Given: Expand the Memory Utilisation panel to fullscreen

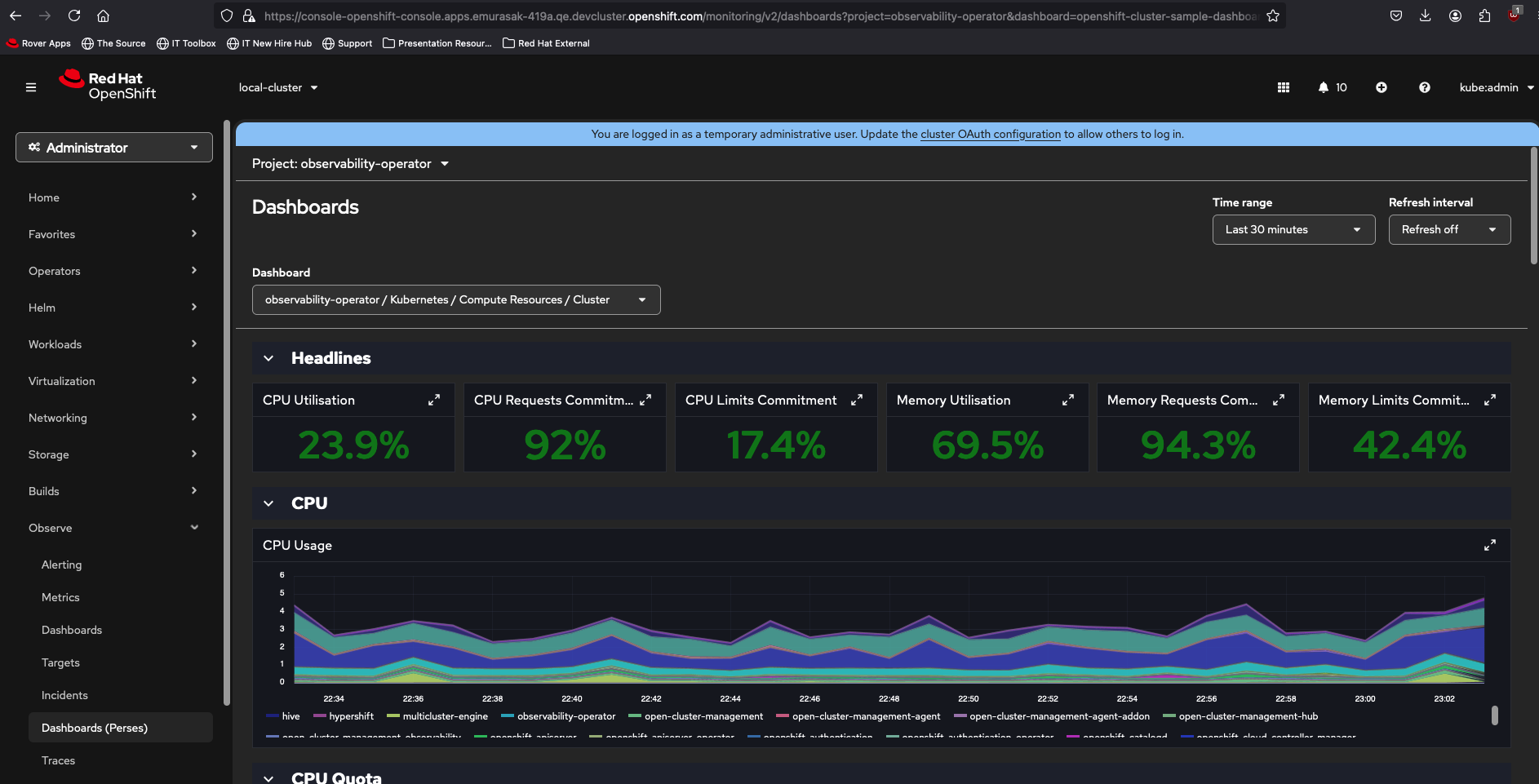Looking at the screenshot, I should 1067,400.
